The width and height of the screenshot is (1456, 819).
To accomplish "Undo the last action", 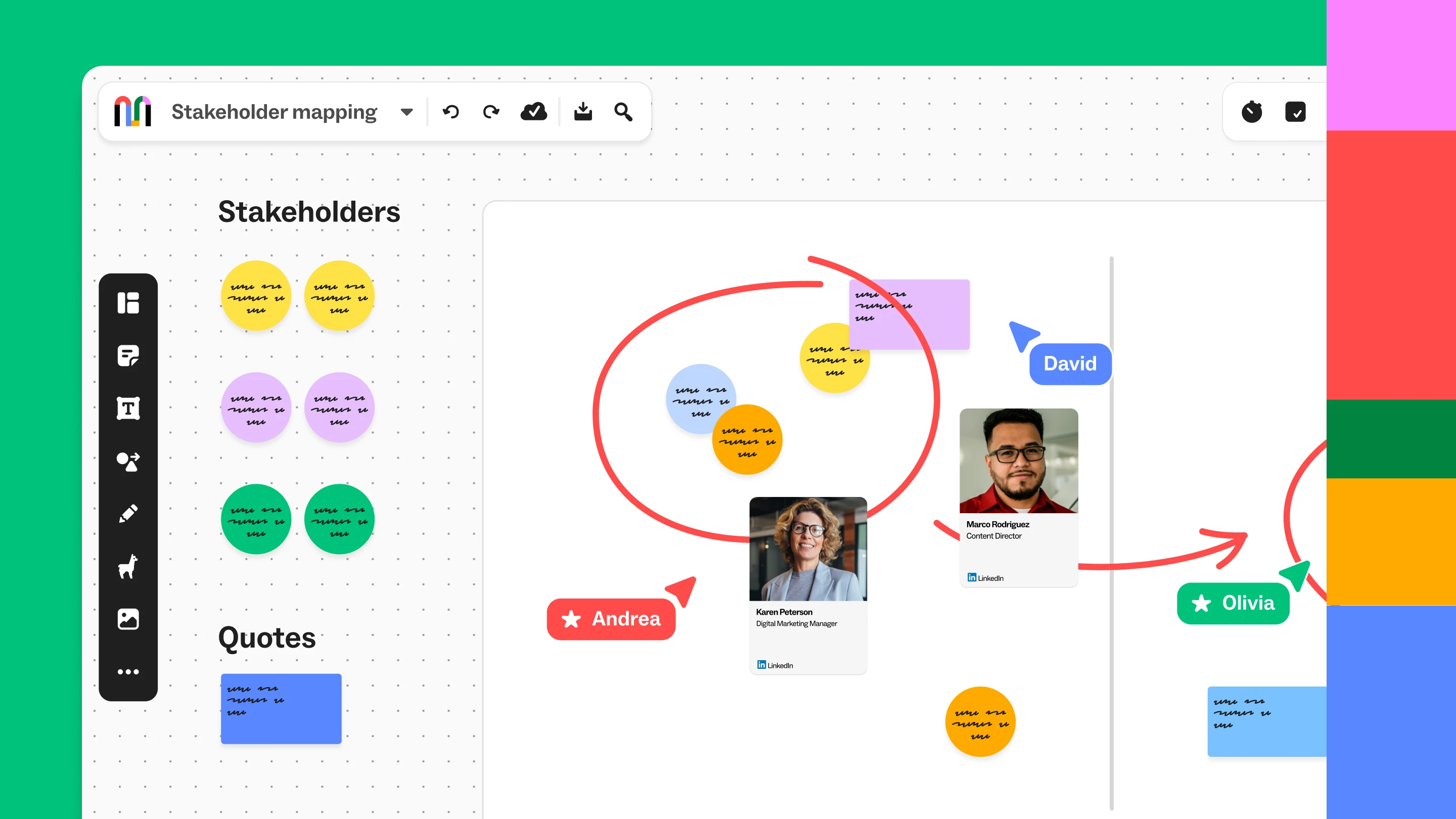I will tap(450, 112).
